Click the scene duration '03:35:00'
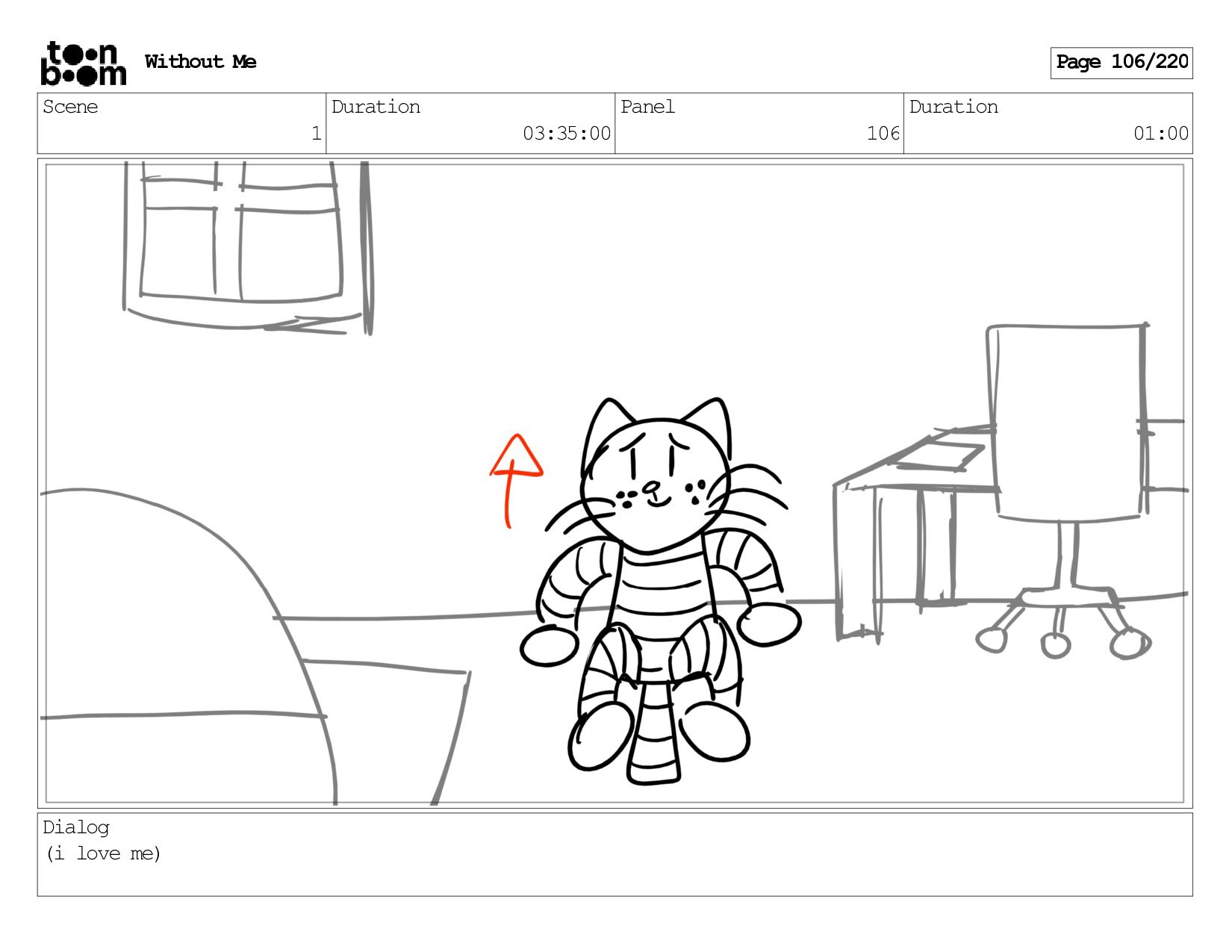This screenshot has width=1232, height=952. pyautogui.click(x=567, y=134)
